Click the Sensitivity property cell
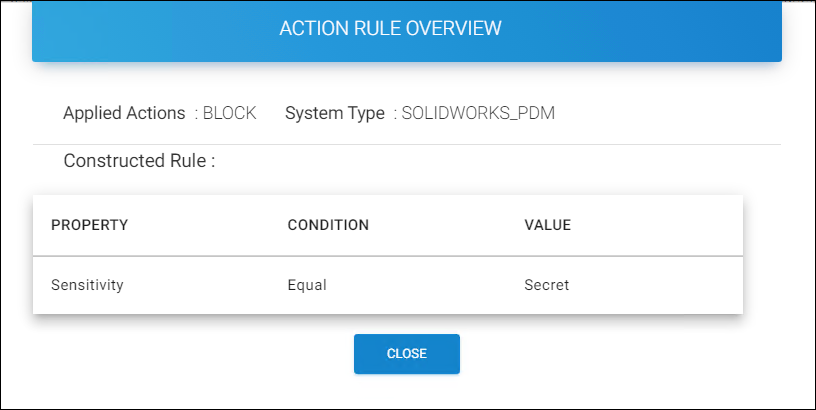Viewport: 816px width, 410px height. coord(87,285)
